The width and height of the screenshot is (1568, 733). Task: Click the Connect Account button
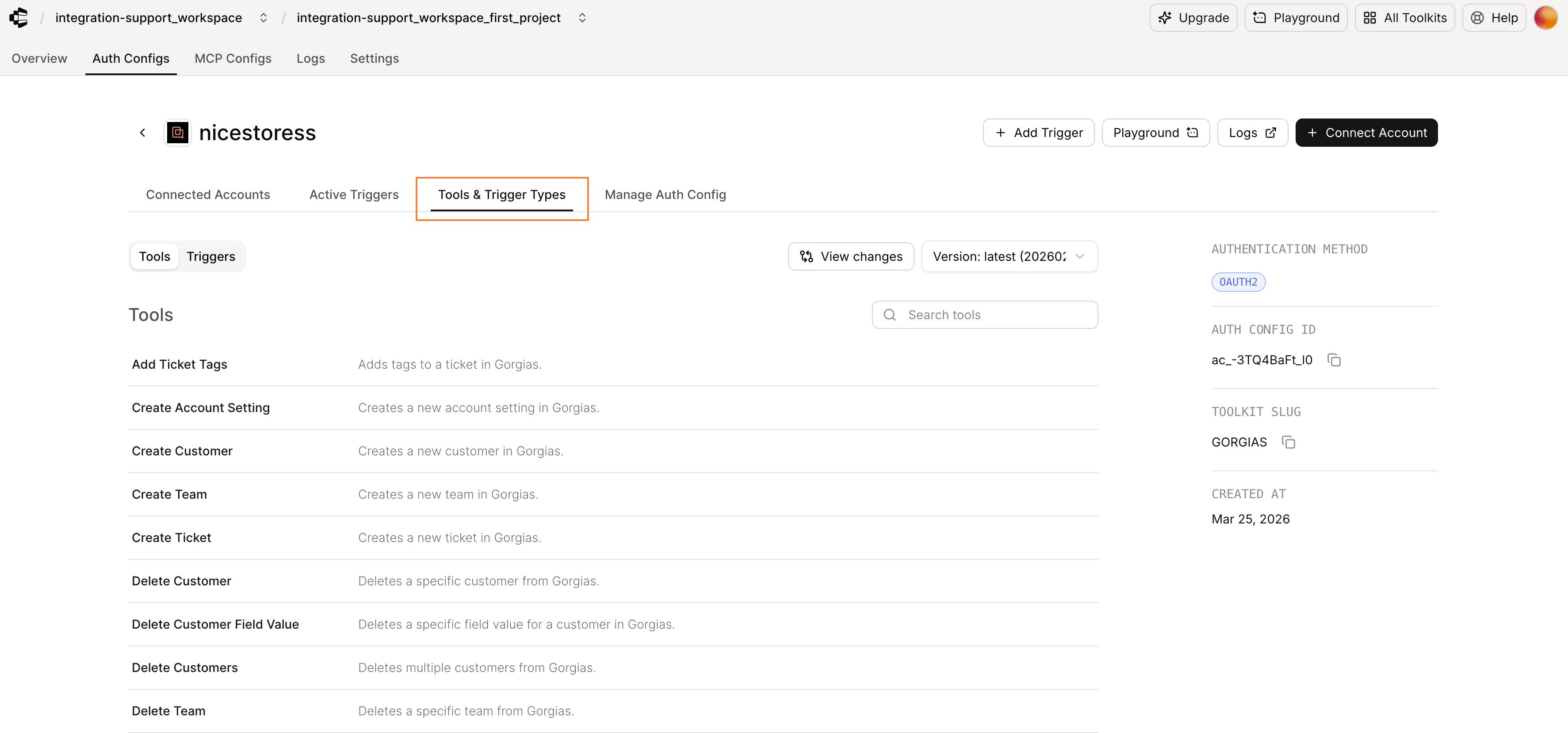(x=1366, y=133)
